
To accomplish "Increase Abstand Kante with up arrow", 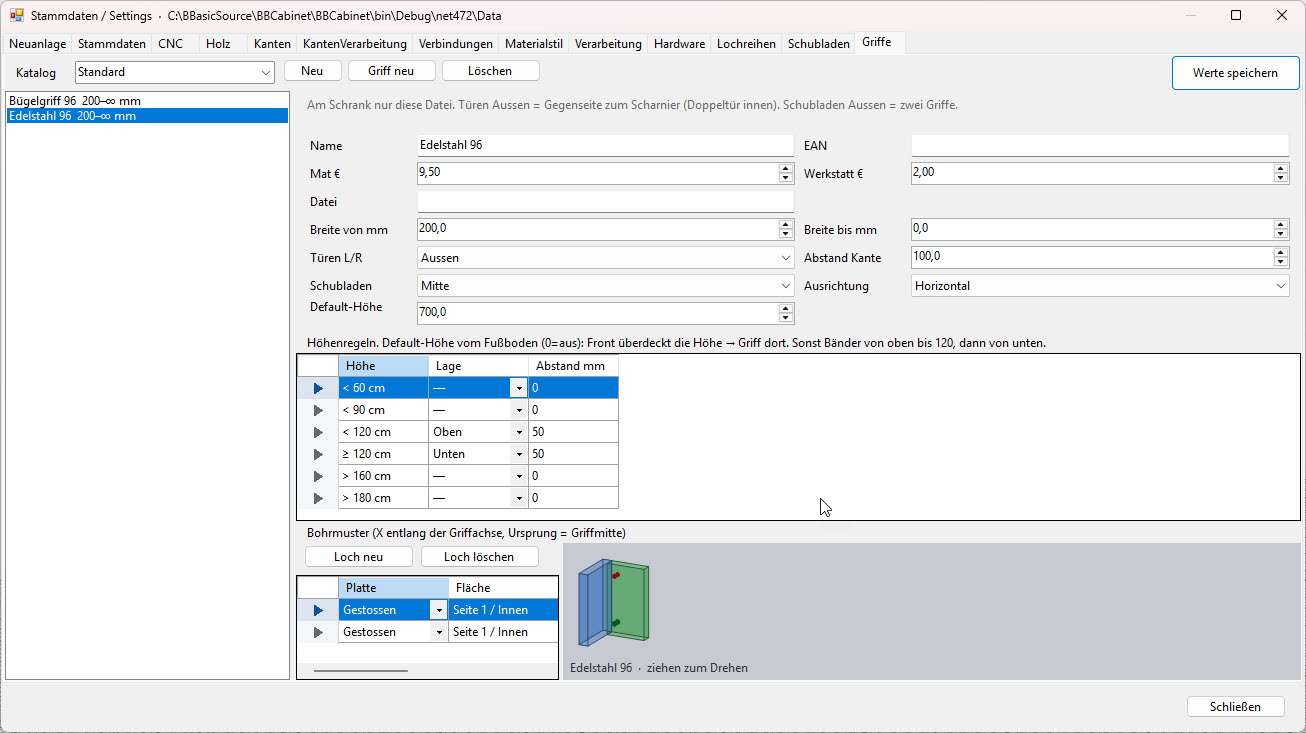I will pos(1281,252).
